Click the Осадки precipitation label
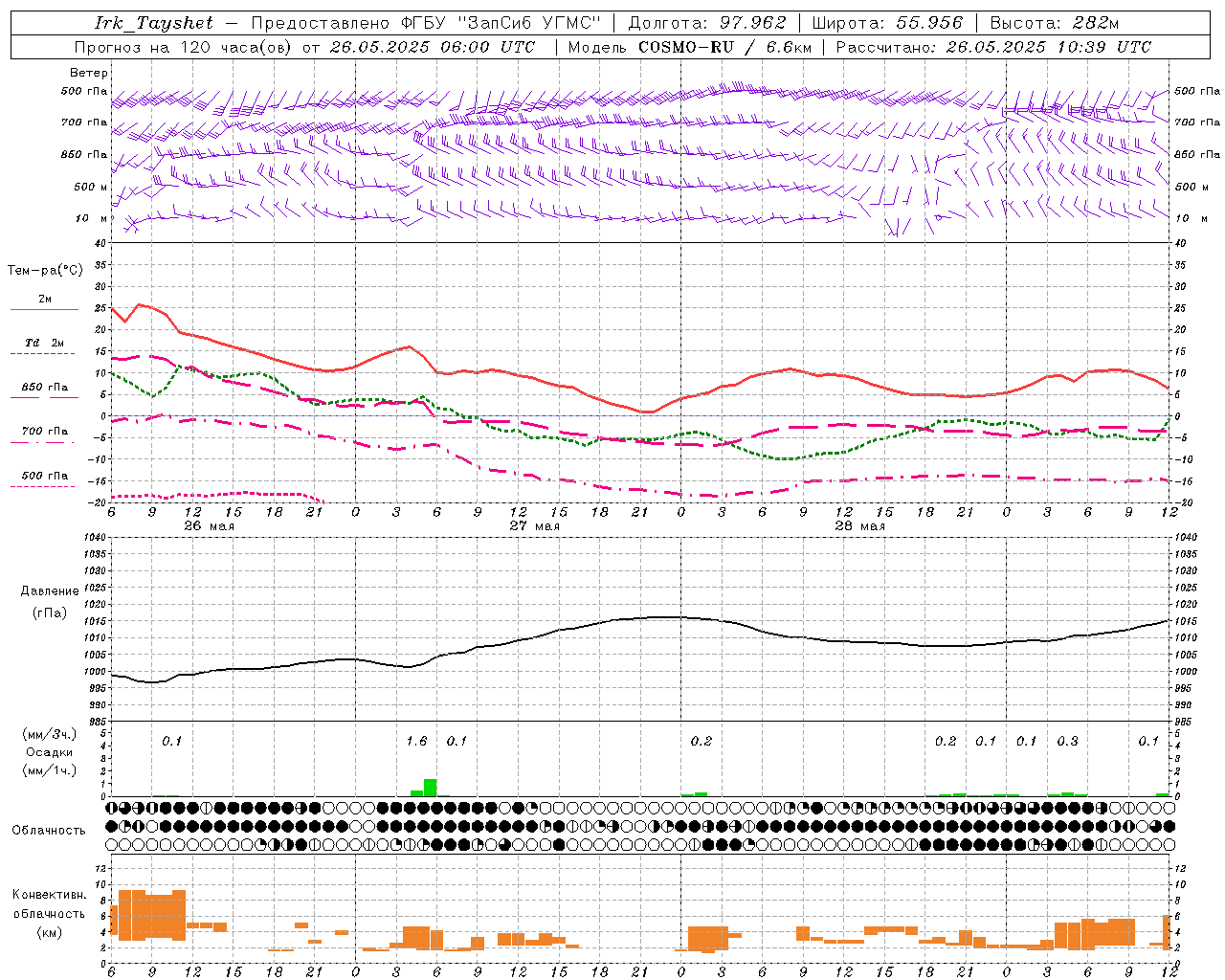Screen dimensions: 1225x980 pos(50,752)
